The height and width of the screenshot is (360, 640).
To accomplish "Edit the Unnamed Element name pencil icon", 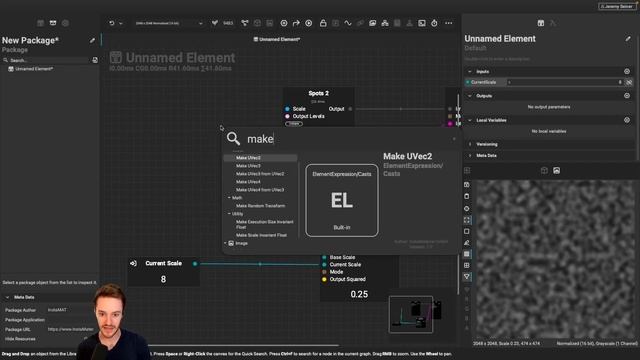I will tap(628, 39).
